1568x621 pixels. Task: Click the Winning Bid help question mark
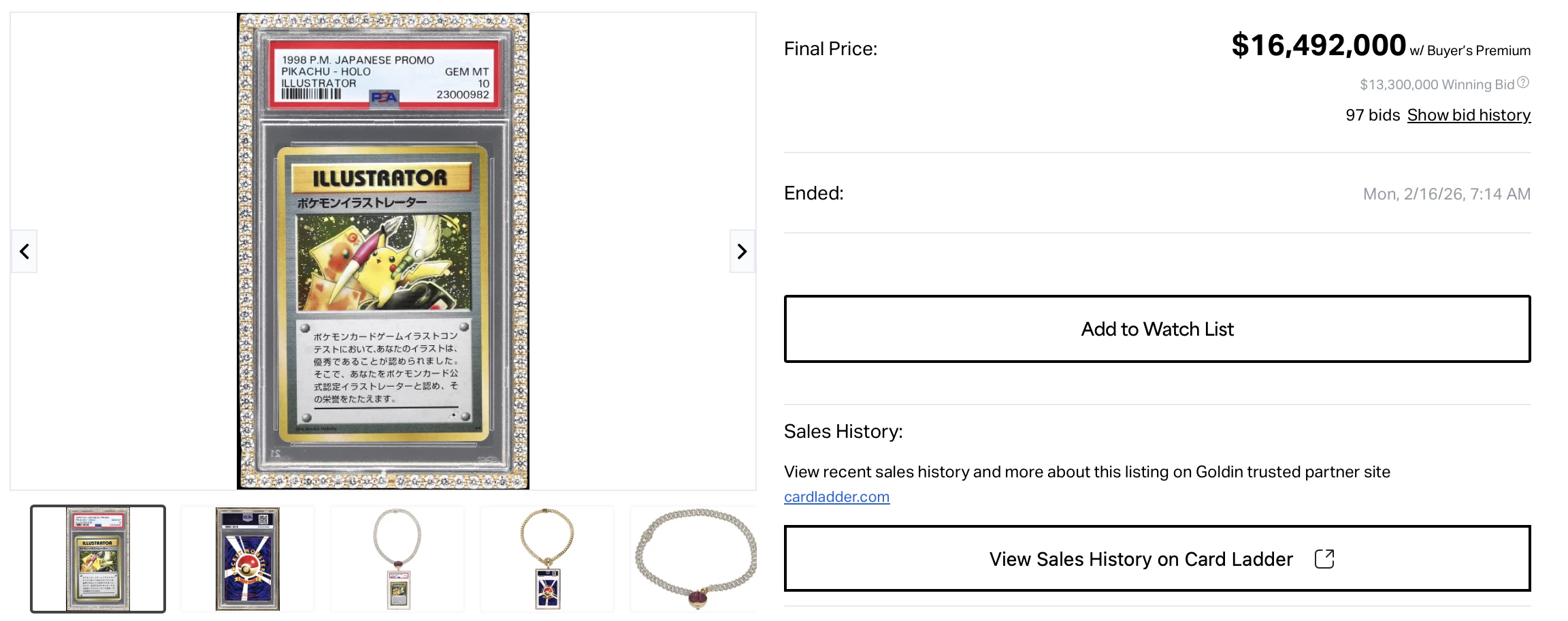(1523, 83)
